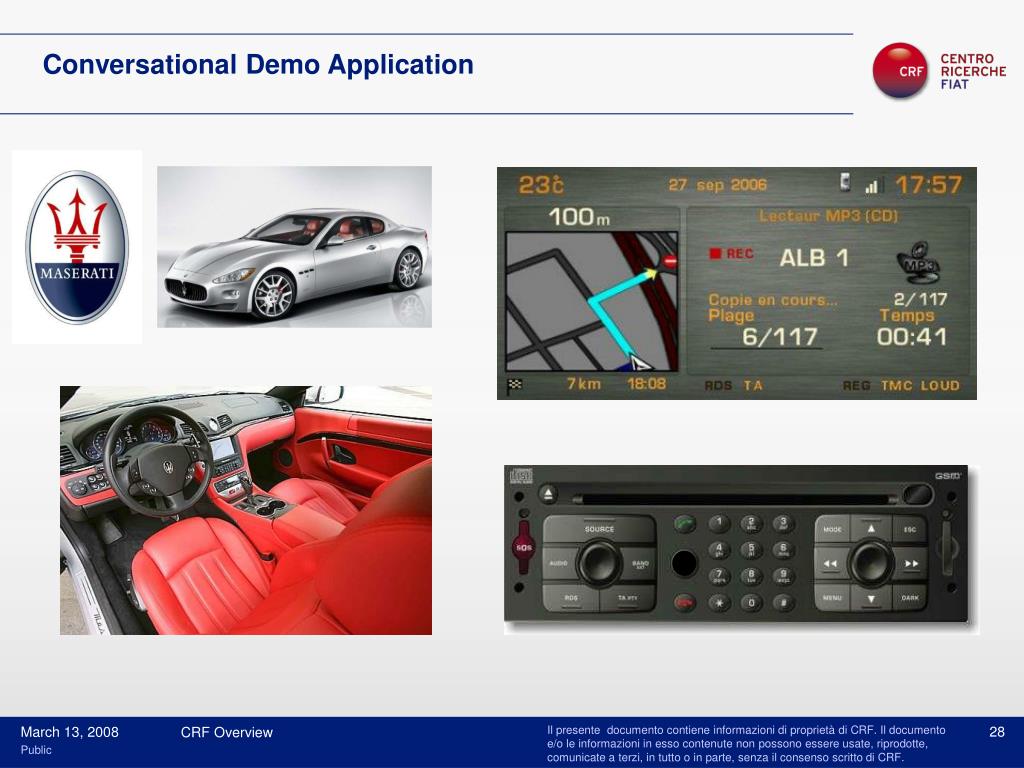Click the no-entry sign on the map
The width and height of the screenshot is (1024, 768).
[670, 261]
